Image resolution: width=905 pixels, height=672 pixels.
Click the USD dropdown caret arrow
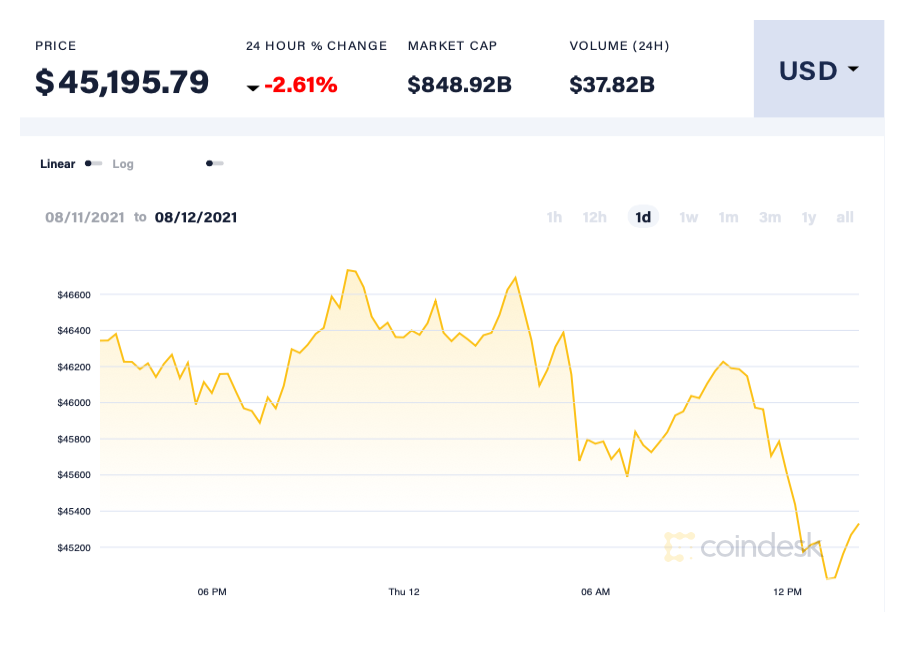click(x=853, y=70)
